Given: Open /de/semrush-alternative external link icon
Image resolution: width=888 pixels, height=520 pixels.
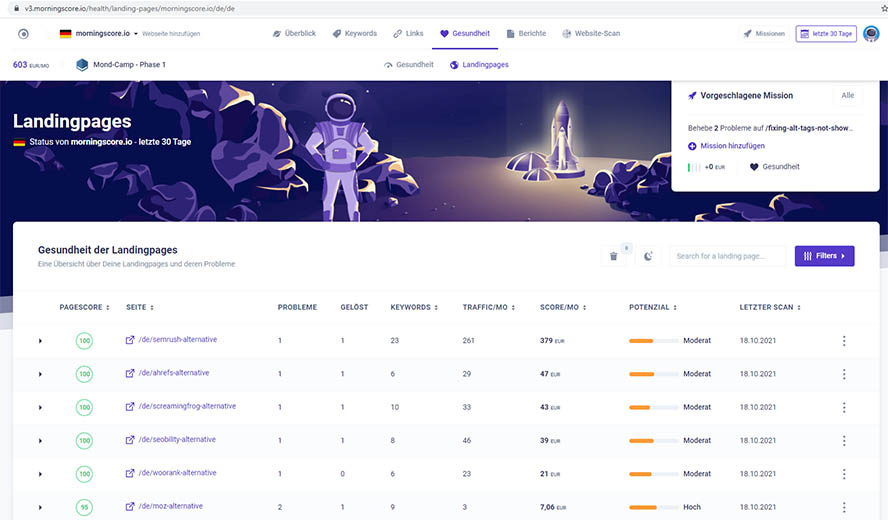Looking at the screenshot, I should tap(130, 340).
